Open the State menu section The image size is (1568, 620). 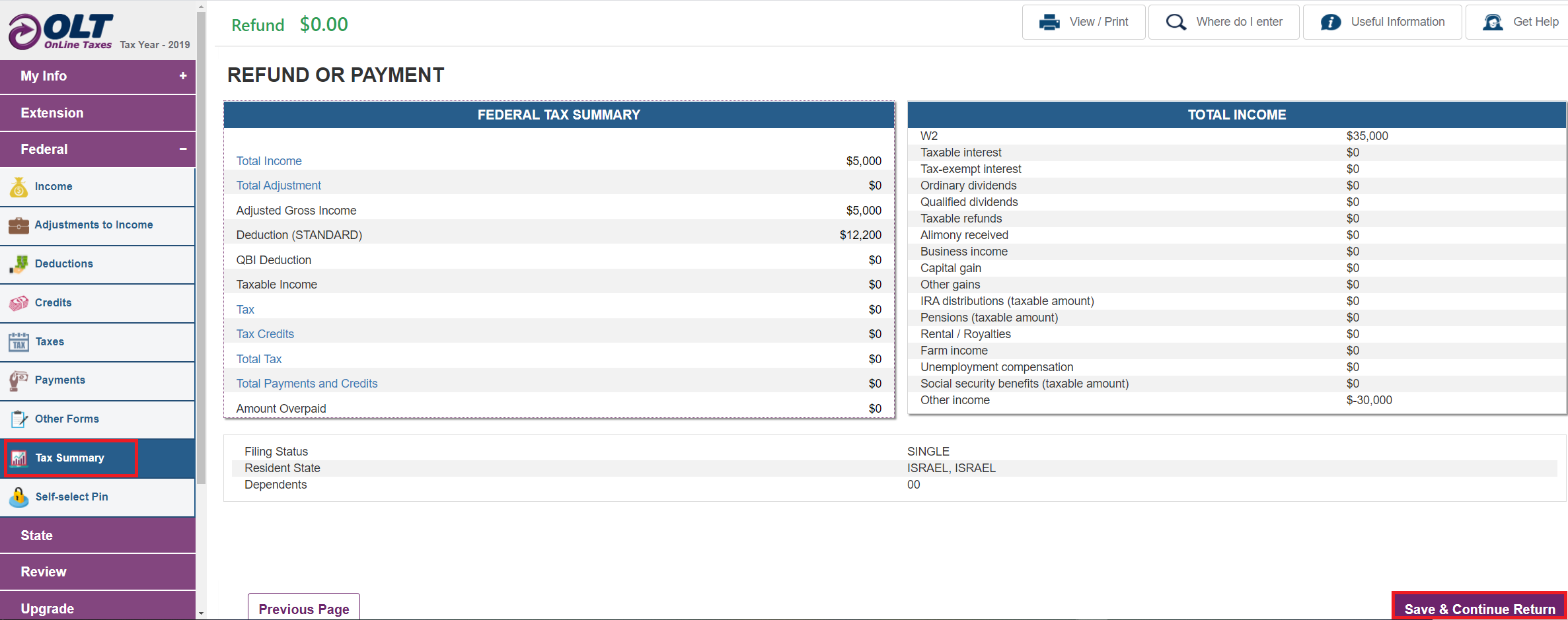[98, 535]
